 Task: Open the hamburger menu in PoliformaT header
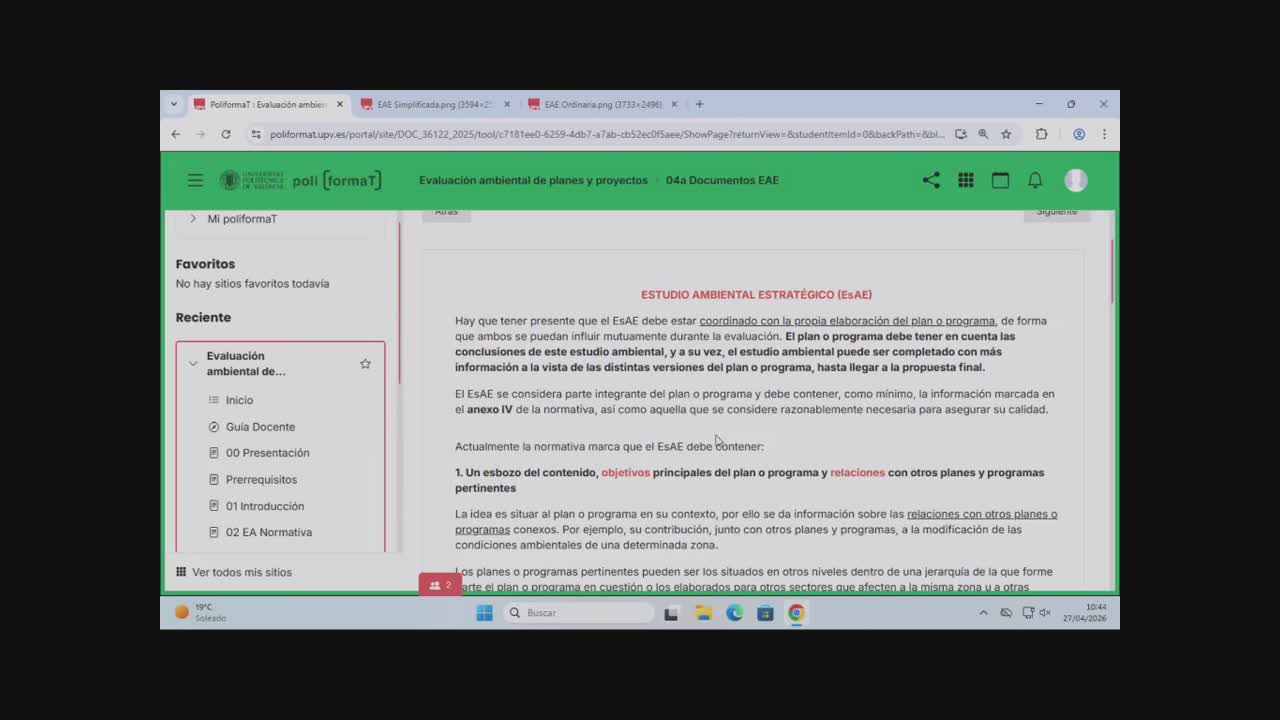[x=195, y=180]
